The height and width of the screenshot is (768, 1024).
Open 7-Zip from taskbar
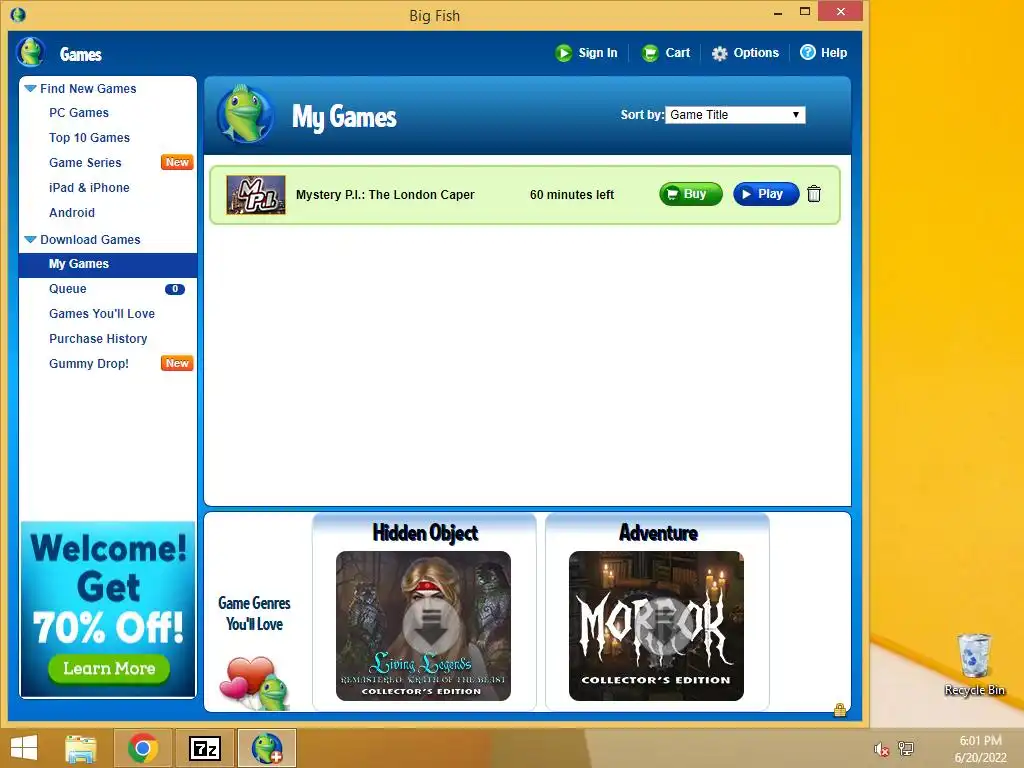pos(204,748)
